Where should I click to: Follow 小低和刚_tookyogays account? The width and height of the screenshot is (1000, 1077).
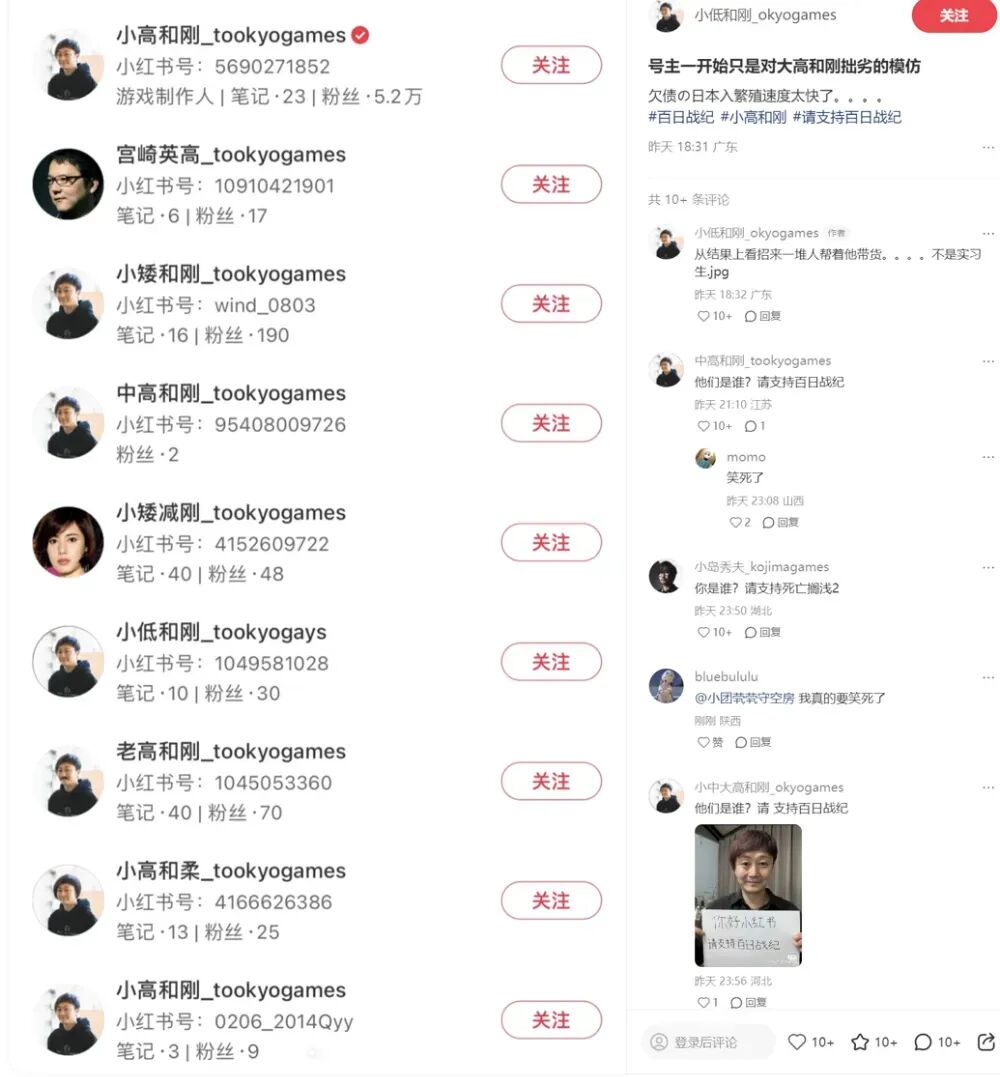(x=551, y=661)
